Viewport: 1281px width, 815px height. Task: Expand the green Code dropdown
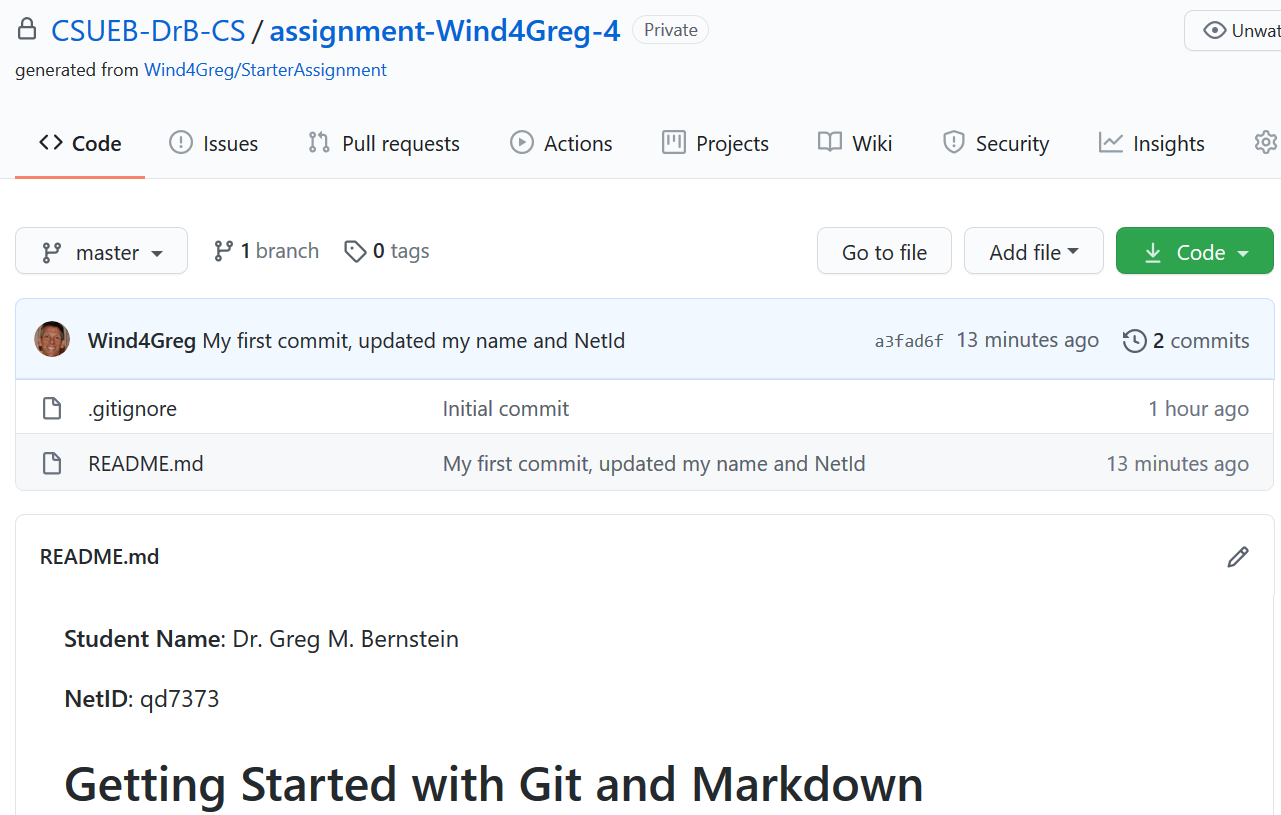[1195, 252]
